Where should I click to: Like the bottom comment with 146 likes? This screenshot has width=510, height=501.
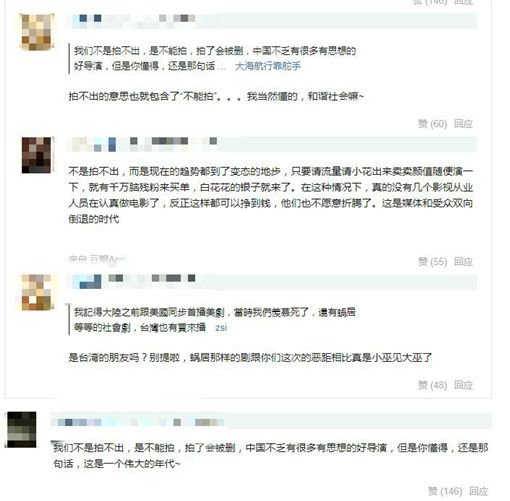pos(445,491)
